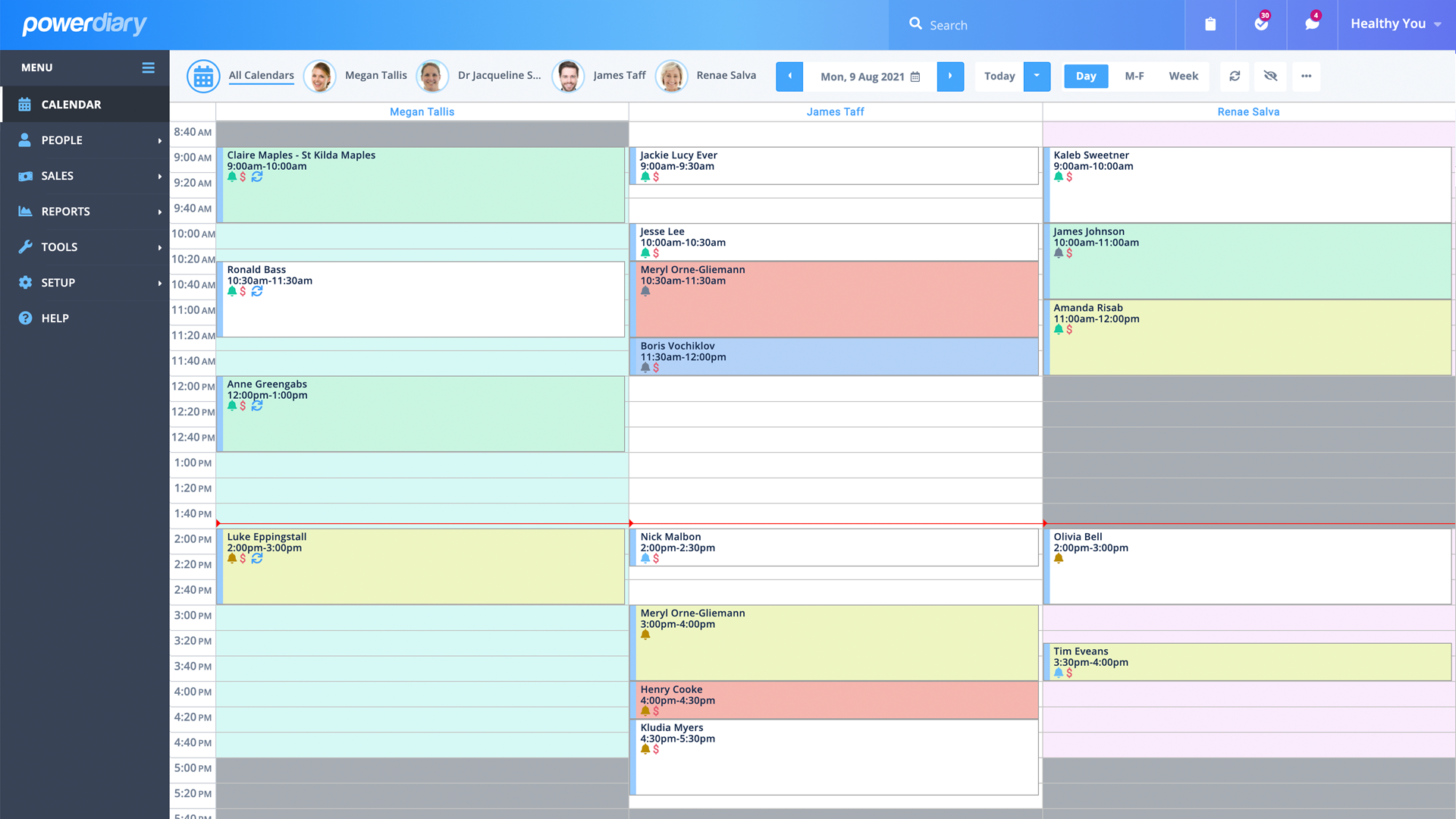Viewport: 1456px width, 819px height.
Task: Go to next day arrow button
Action: tap(950, 76)
